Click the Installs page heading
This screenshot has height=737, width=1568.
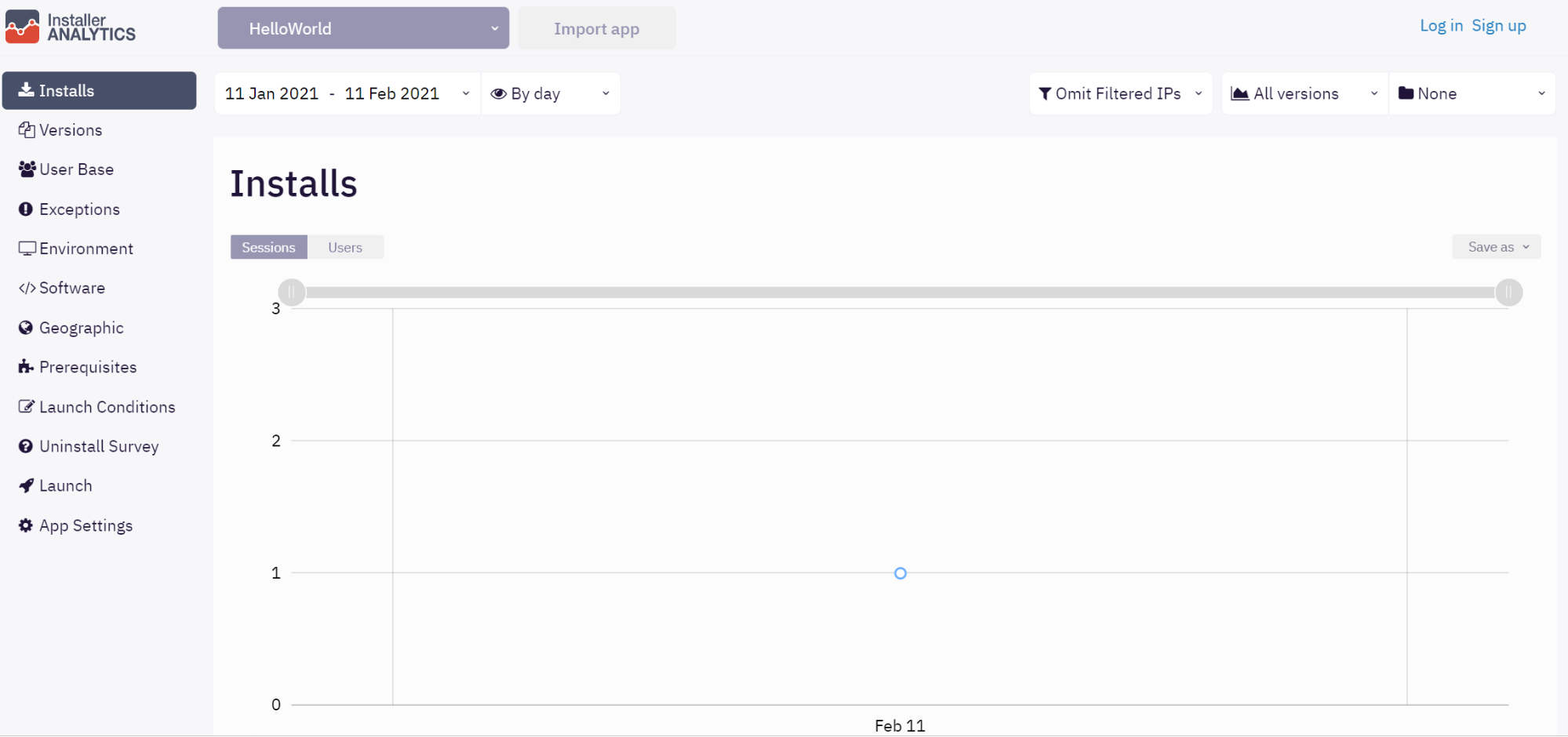293,183
